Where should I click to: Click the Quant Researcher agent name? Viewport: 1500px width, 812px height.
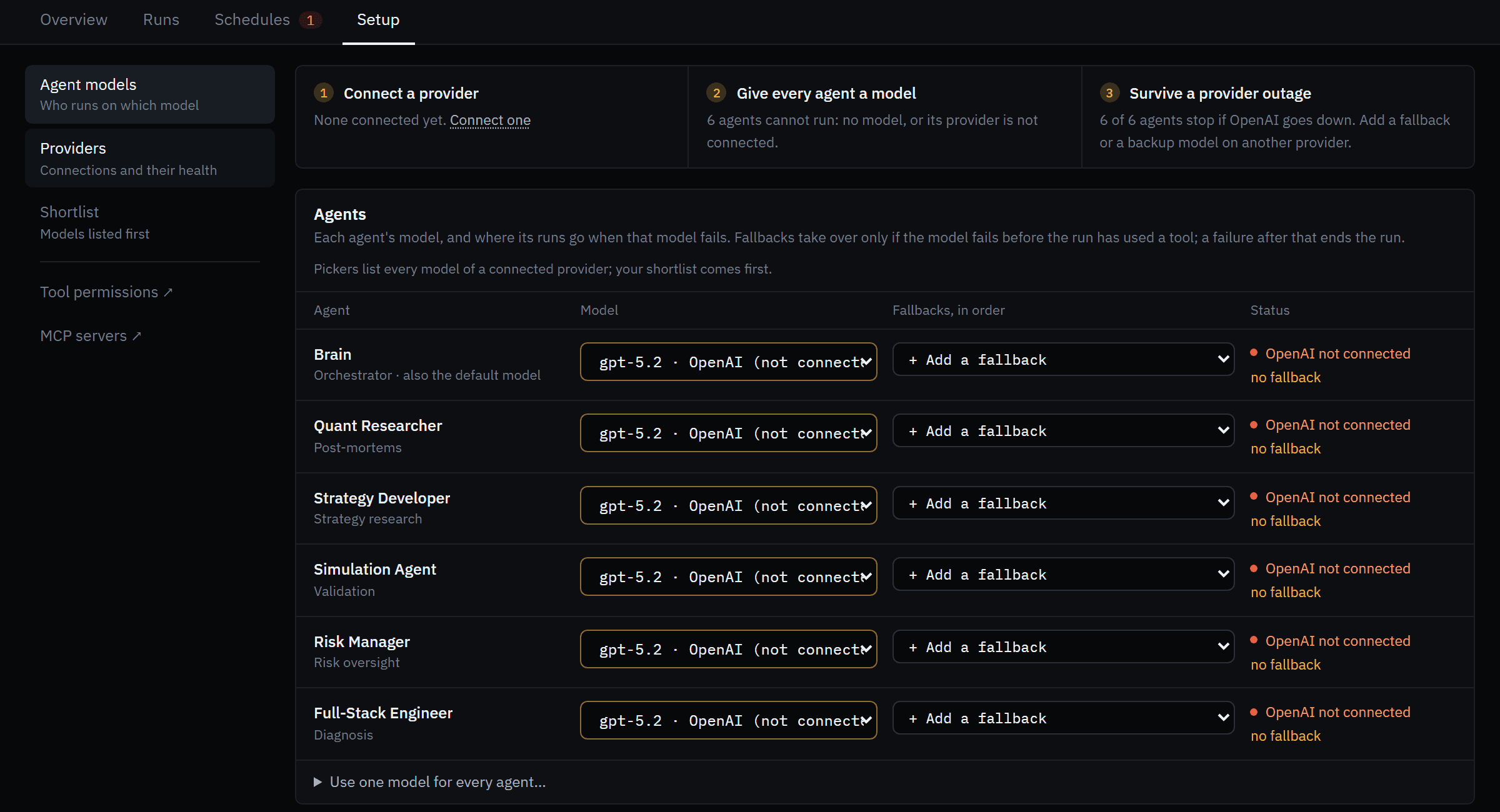point(377,425)
